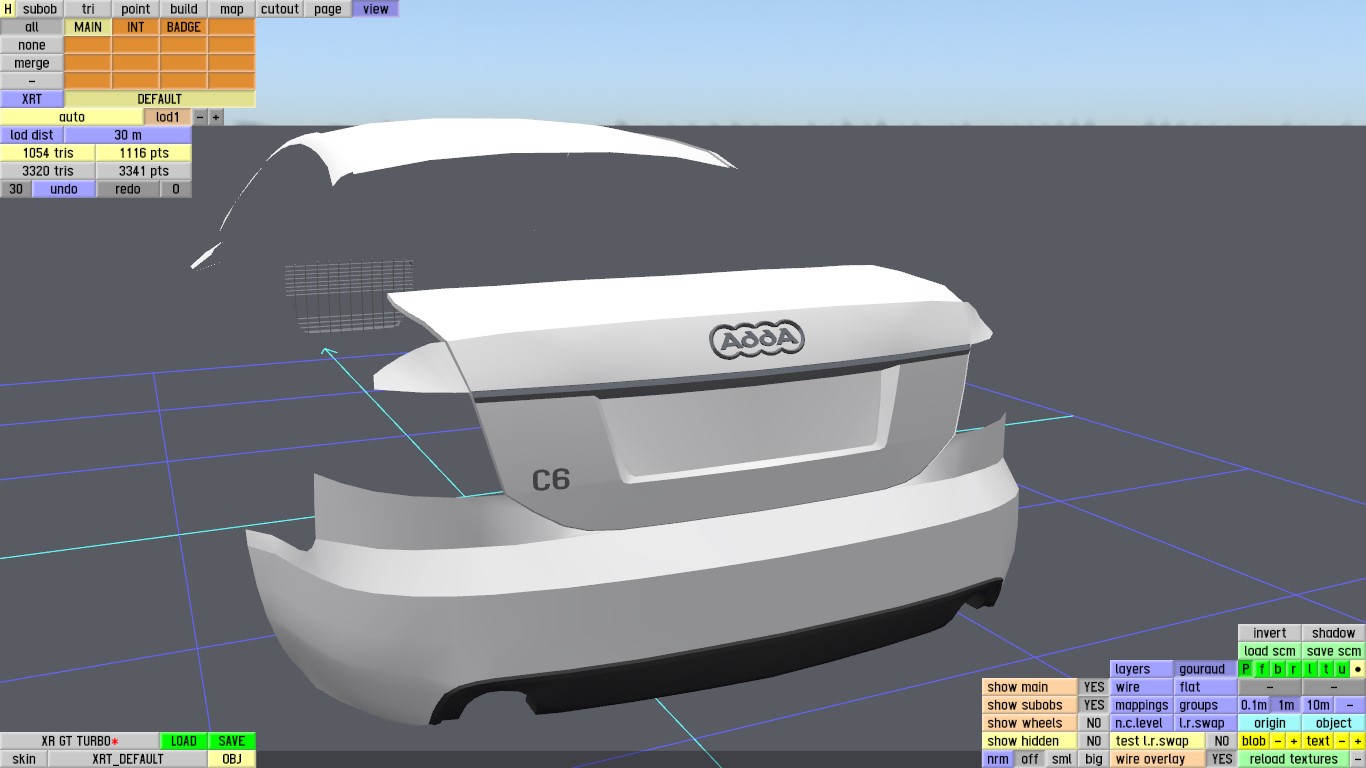Image resolution: width=1366 pixels, height=768 pixels.
Task: Click the green LOAD button
Action: pos(184,741)
